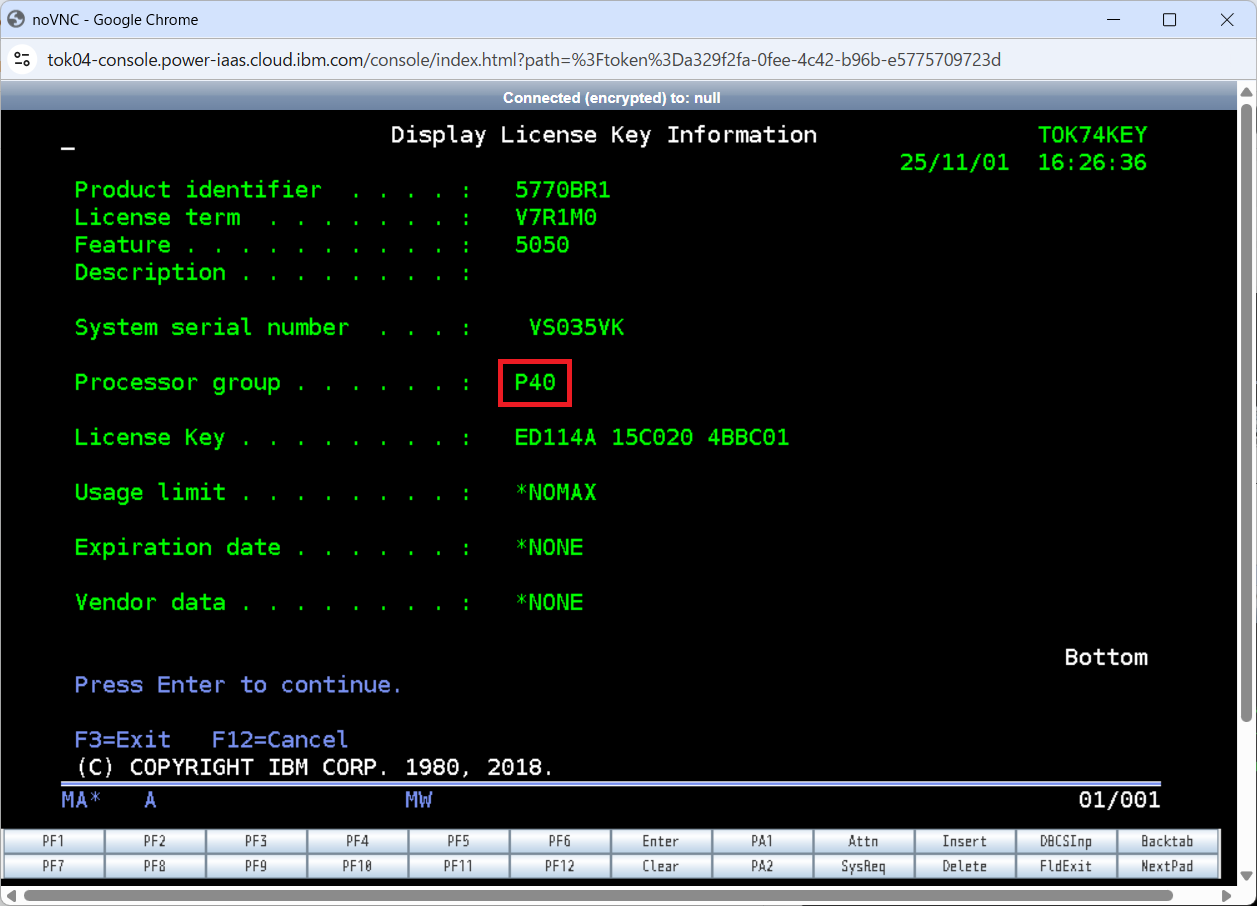Click license term value V7R1M0
This screenshot has height=906, width=1257.
point(556,217)
